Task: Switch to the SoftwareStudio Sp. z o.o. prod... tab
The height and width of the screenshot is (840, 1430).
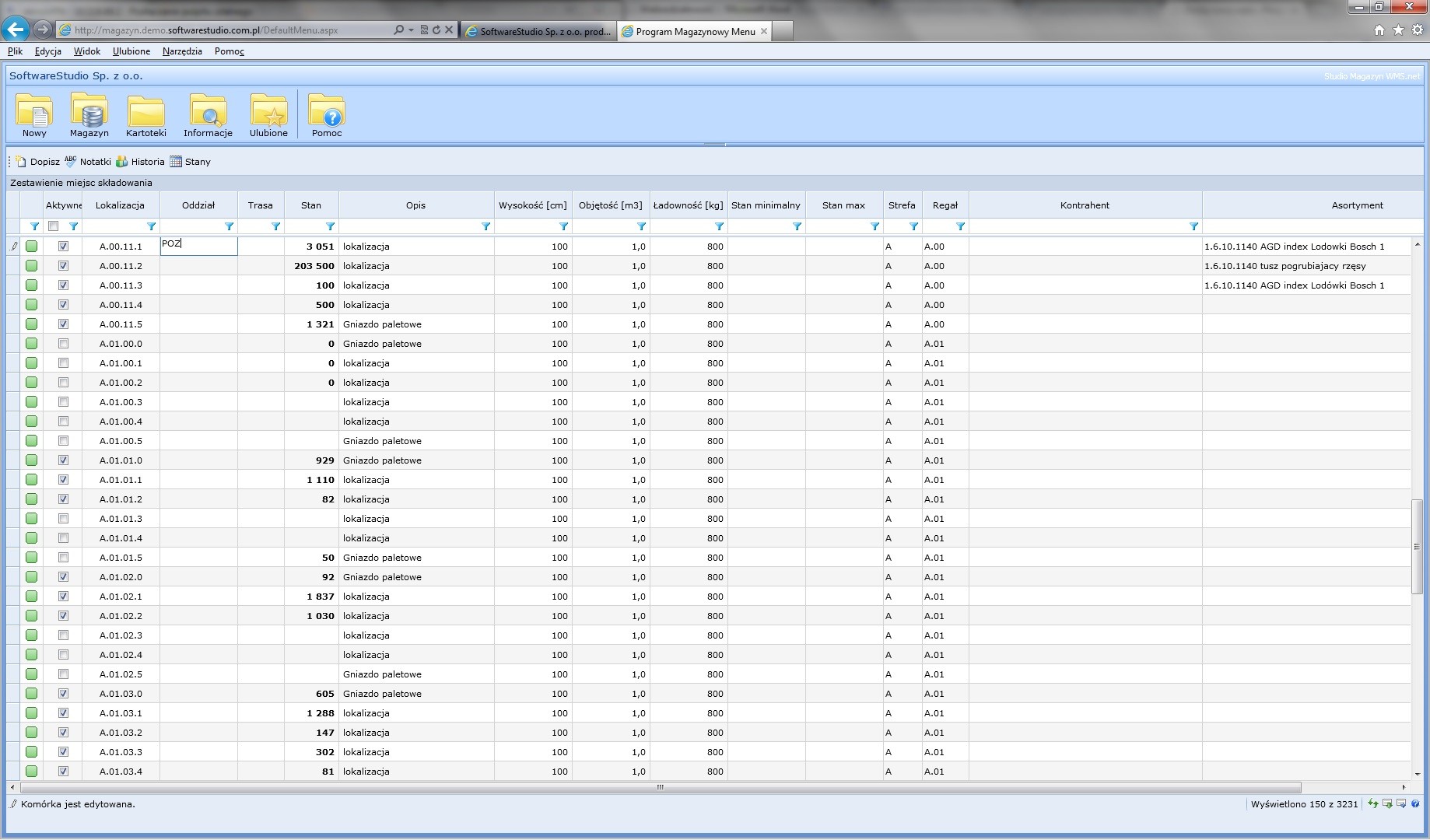Action: coord(538,31)
